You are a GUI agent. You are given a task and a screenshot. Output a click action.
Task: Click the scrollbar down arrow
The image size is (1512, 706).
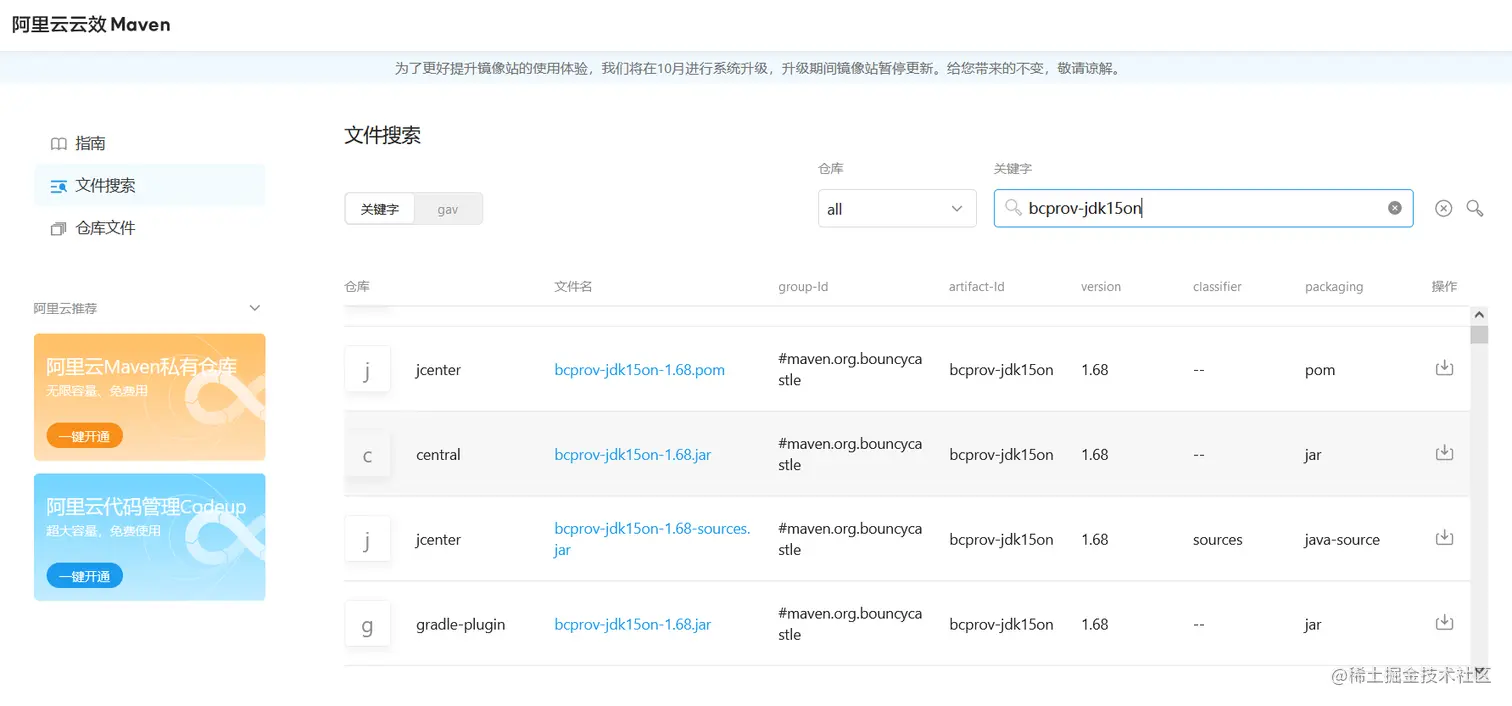(x=1479, y=670)
